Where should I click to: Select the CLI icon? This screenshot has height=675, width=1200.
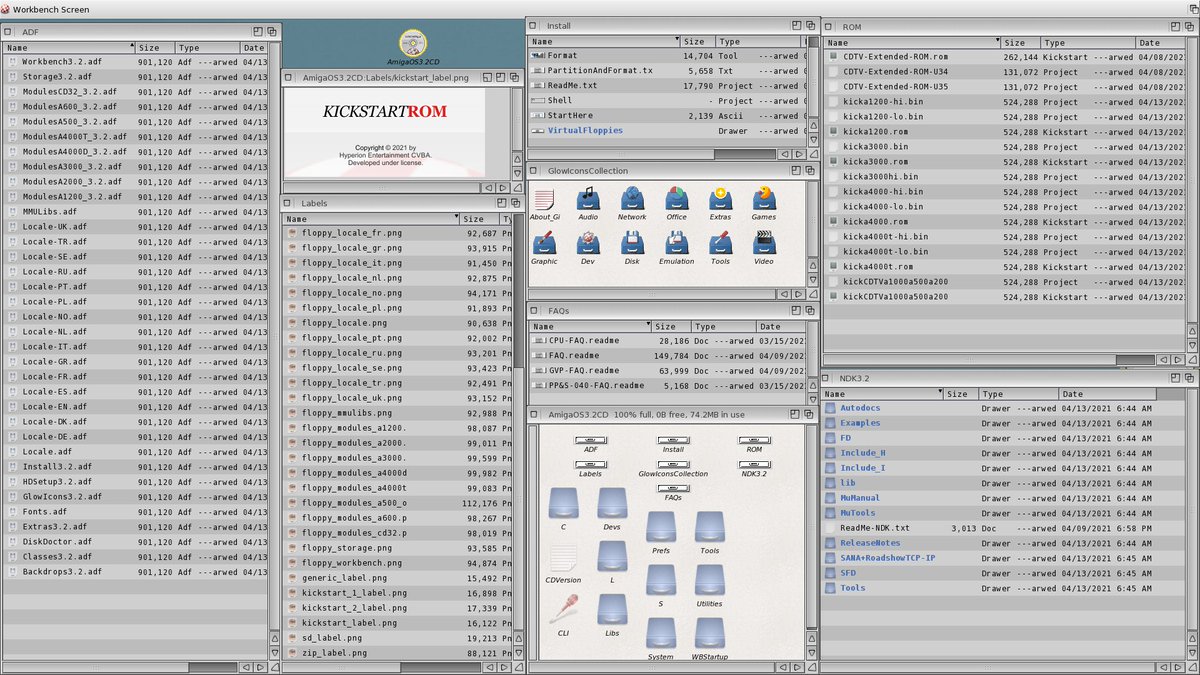pos(563,609)
